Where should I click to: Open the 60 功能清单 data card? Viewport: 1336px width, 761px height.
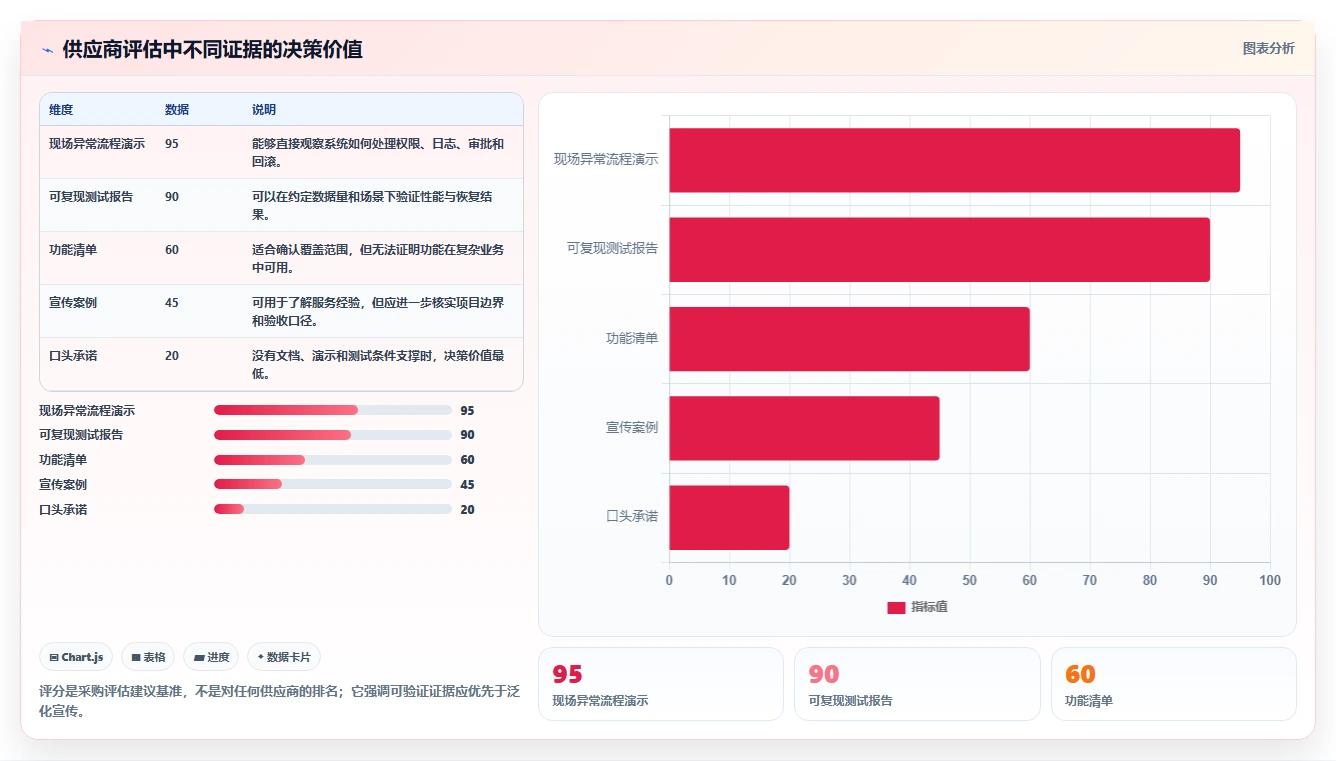[1174, 684]
